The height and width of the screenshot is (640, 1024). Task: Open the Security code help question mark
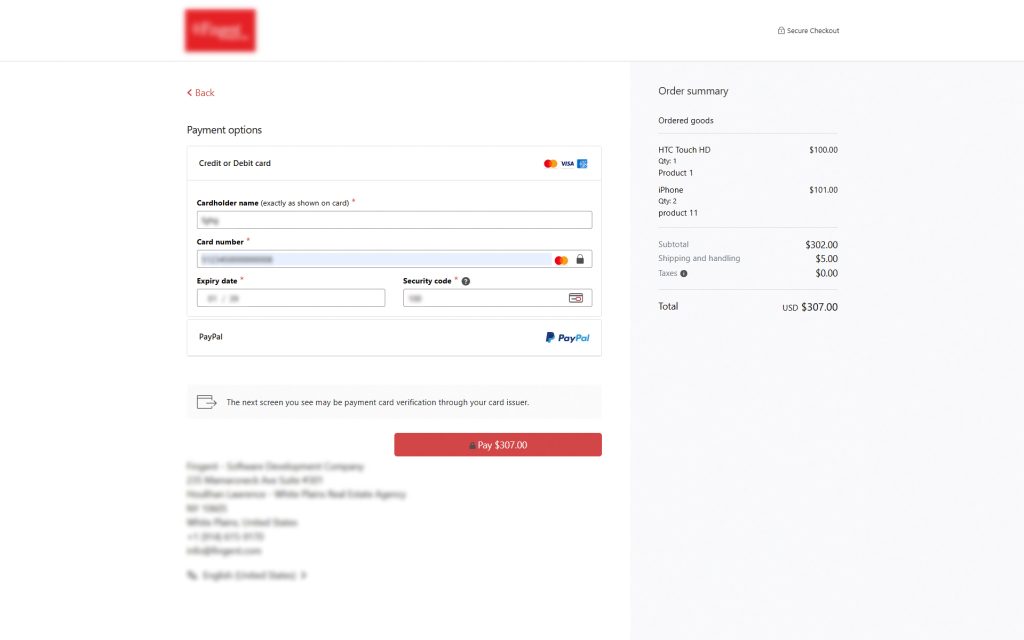point(465,281)
